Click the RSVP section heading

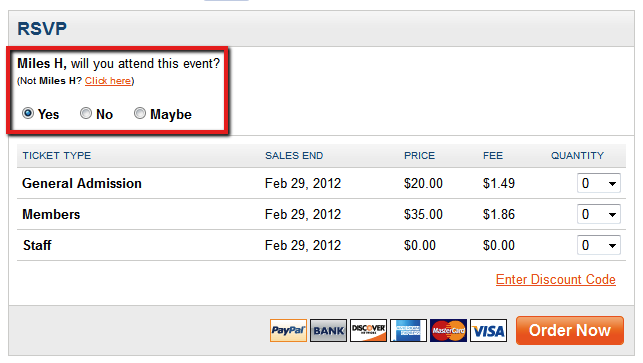click(42, 29)
